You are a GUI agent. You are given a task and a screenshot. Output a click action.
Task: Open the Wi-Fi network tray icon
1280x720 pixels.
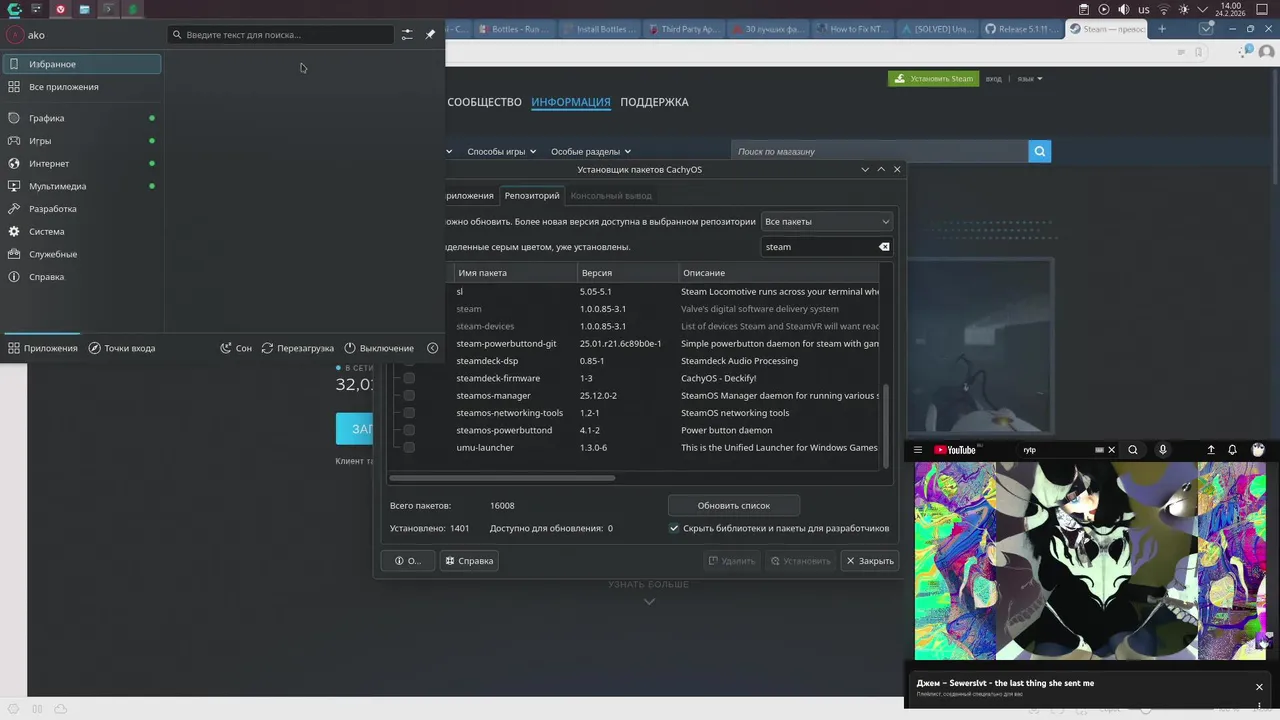click(x=1163, y=9)
